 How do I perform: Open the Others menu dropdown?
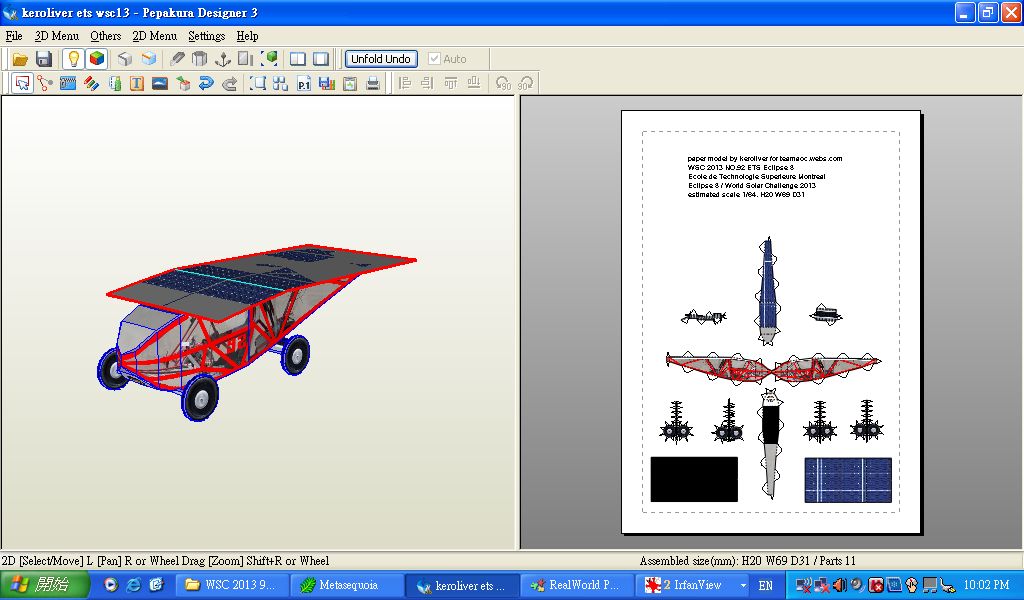coord(105,36)
